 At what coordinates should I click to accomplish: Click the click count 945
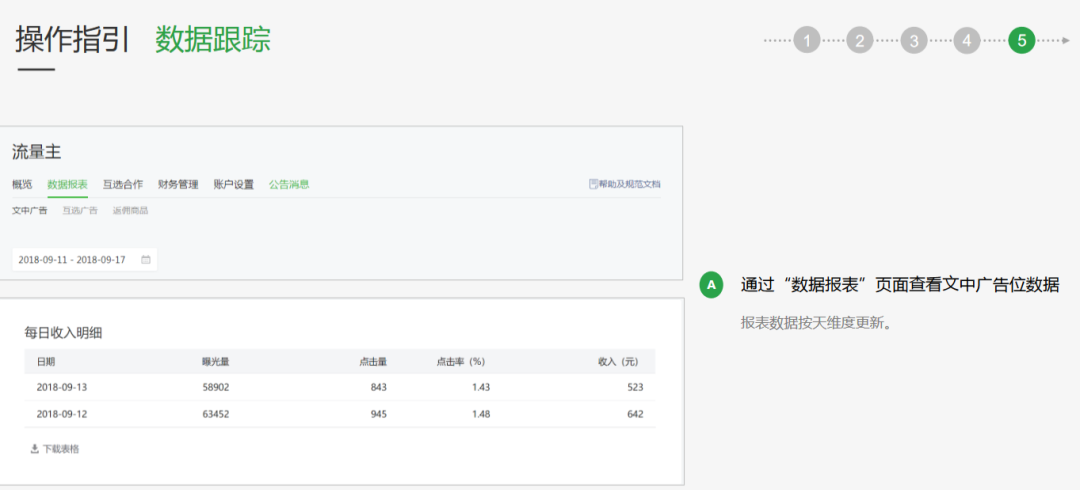[379, 414]
